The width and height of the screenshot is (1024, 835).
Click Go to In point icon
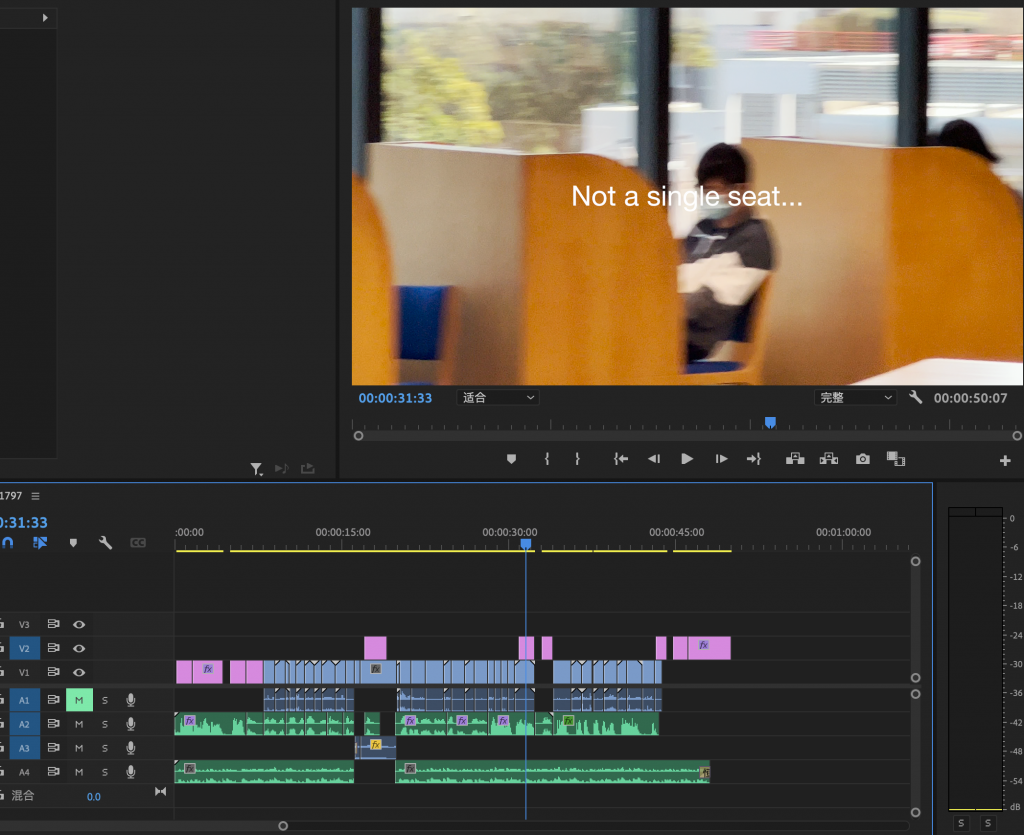621,459
